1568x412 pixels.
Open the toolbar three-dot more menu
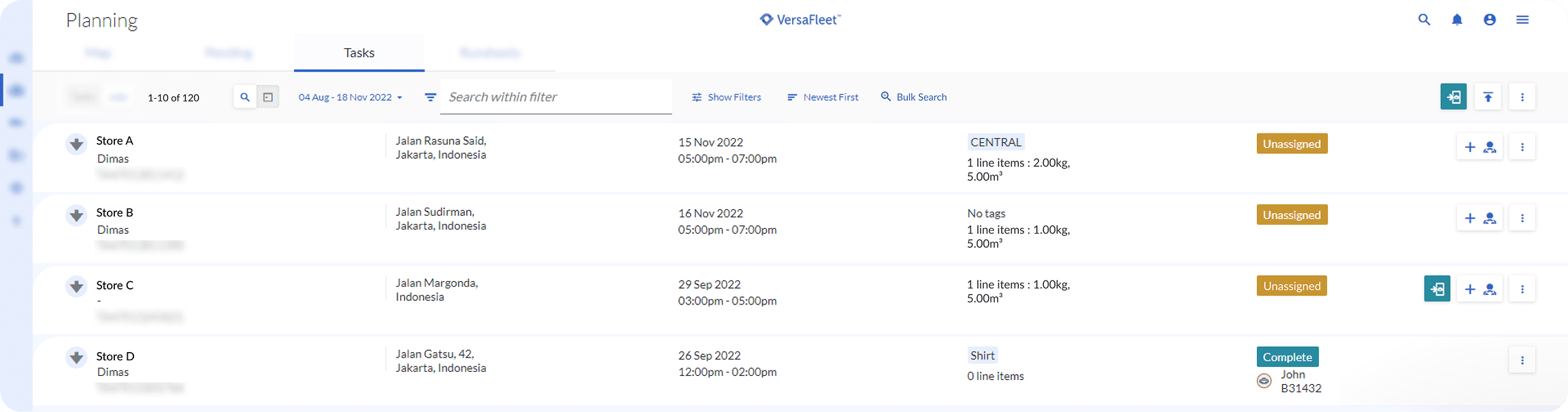1522,97
